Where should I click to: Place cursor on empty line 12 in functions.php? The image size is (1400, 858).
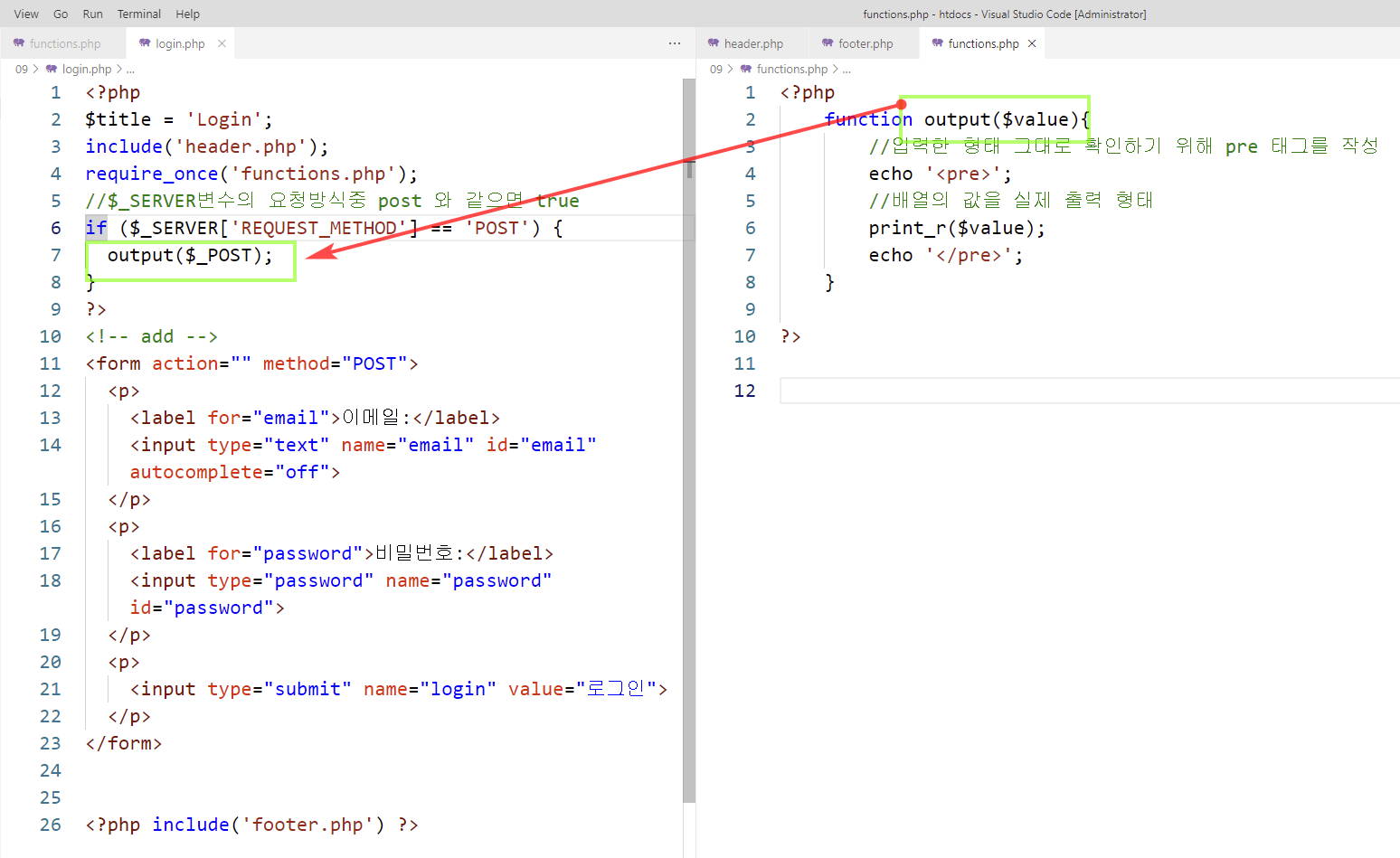[x=995, y=391]
